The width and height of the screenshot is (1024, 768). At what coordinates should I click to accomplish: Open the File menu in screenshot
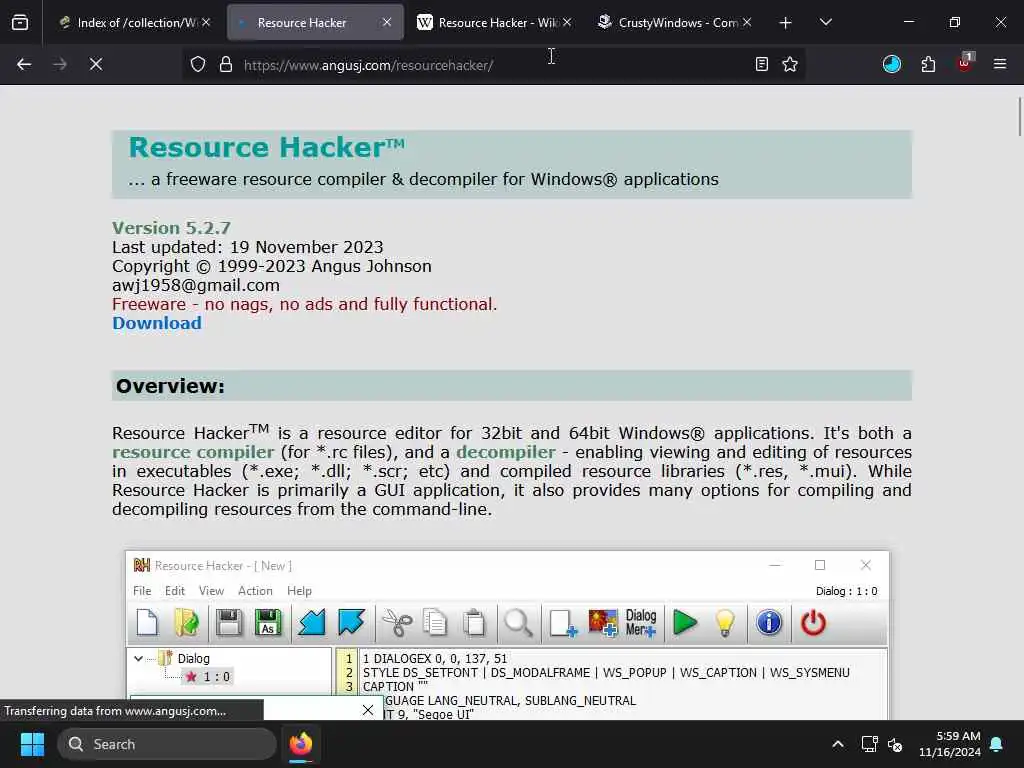tap(142, 590)
